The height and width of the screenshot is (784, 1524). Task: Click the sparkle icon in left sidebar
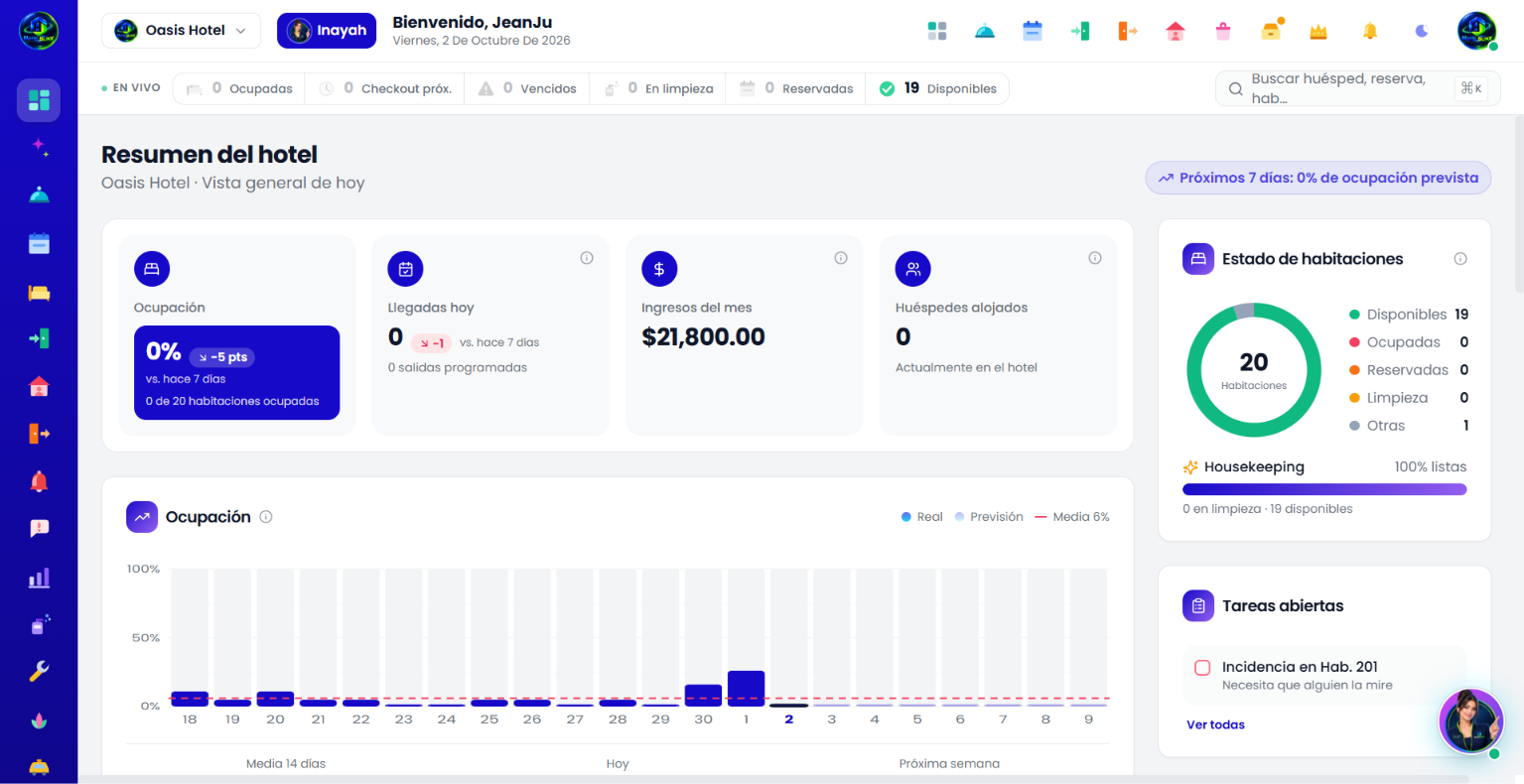[x=39, y=147]
